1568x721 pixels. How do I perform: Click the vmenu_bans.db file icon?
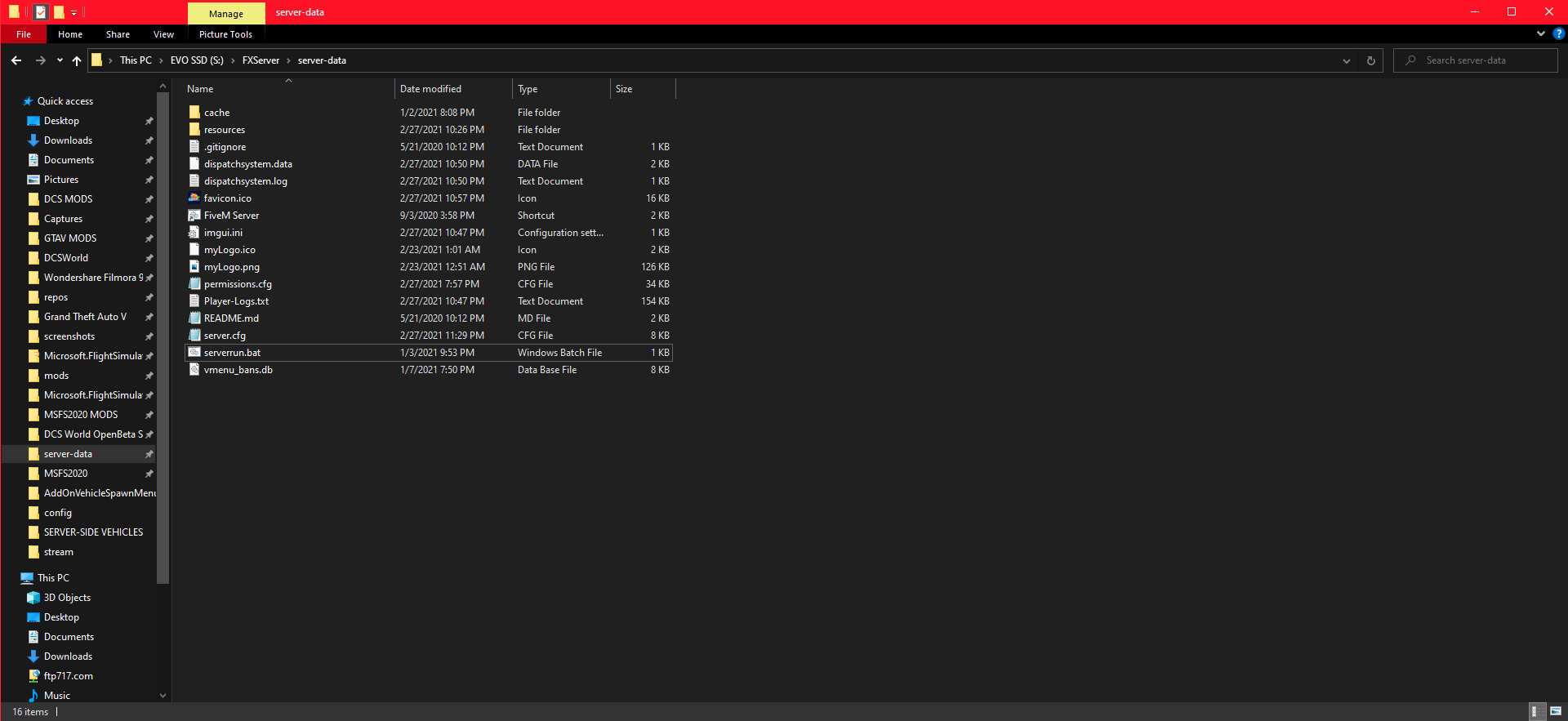click(x=194, y=370)
